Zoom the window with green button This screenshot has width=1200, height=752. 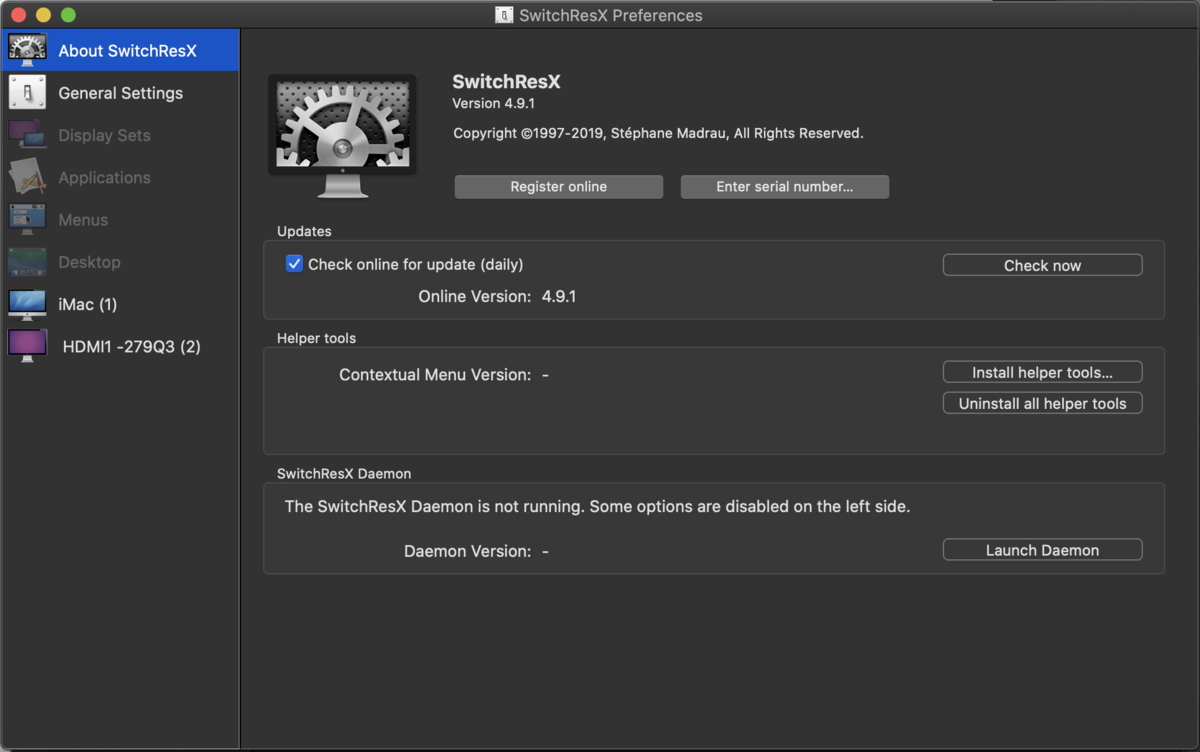68,15
